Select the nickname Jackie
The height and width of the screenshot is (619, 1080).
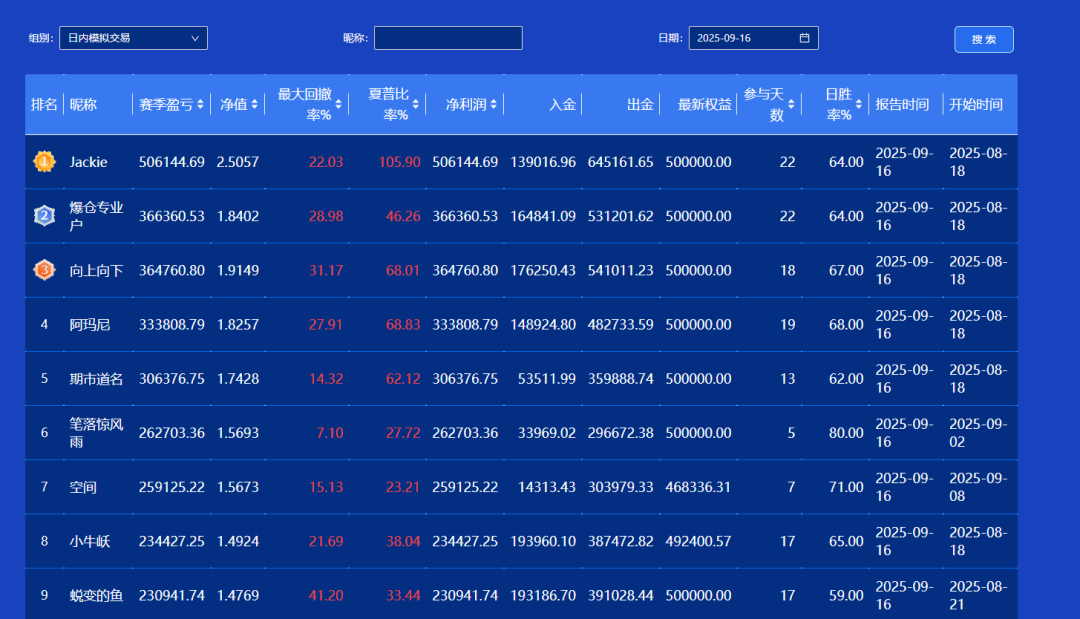88,162
